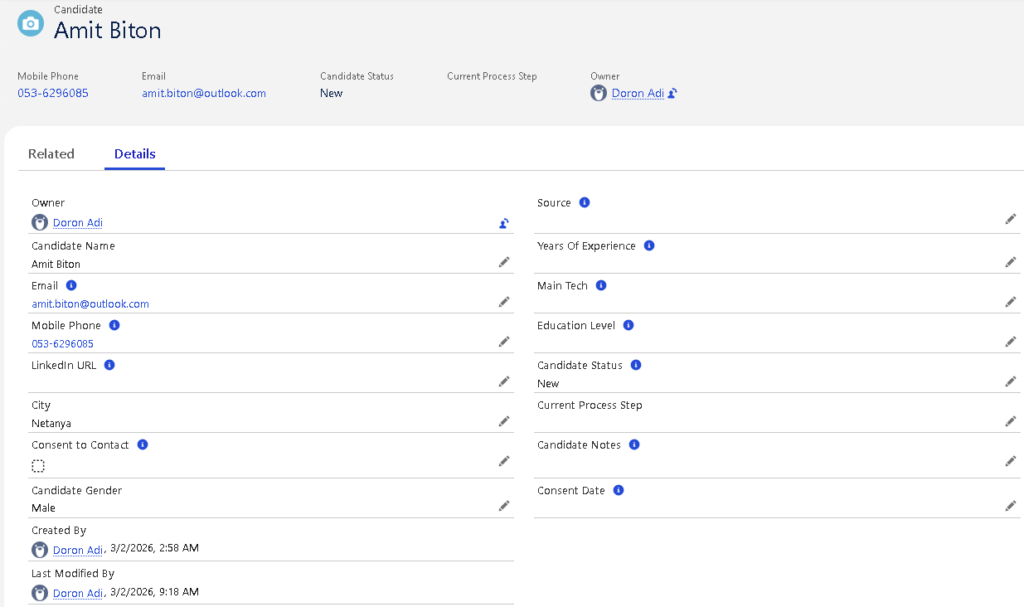Click pencil icon to edit Email
The image size is (1024, 607).
click(x=504, y=302)
